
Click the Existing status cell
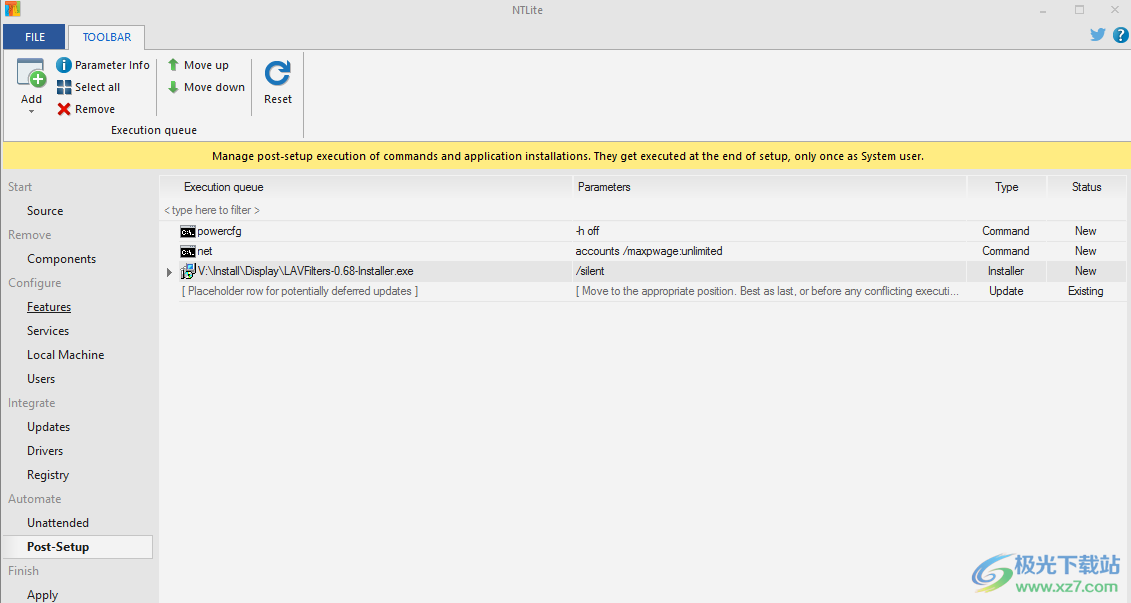(x=1086, y=291)
